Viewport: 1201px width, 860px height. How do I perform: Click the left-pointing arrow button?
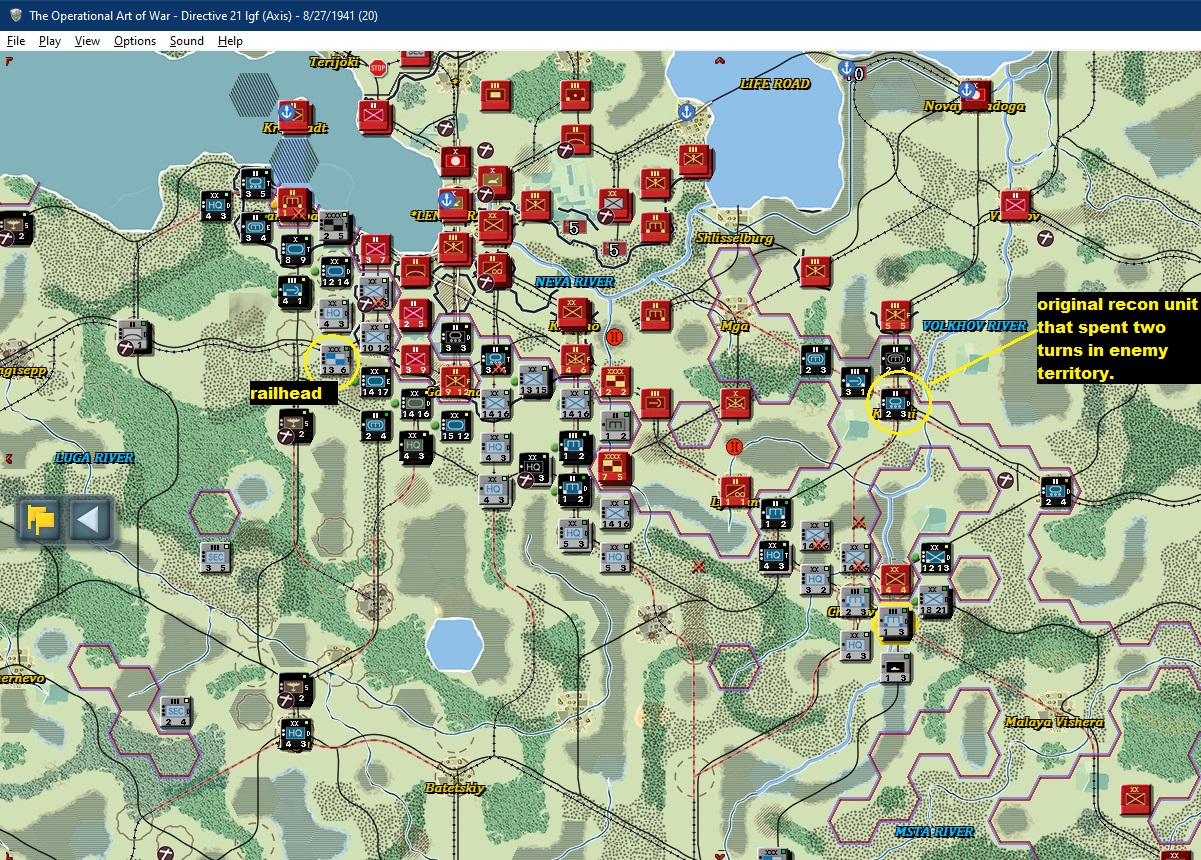pyautogui.click(x=89, y=521)
